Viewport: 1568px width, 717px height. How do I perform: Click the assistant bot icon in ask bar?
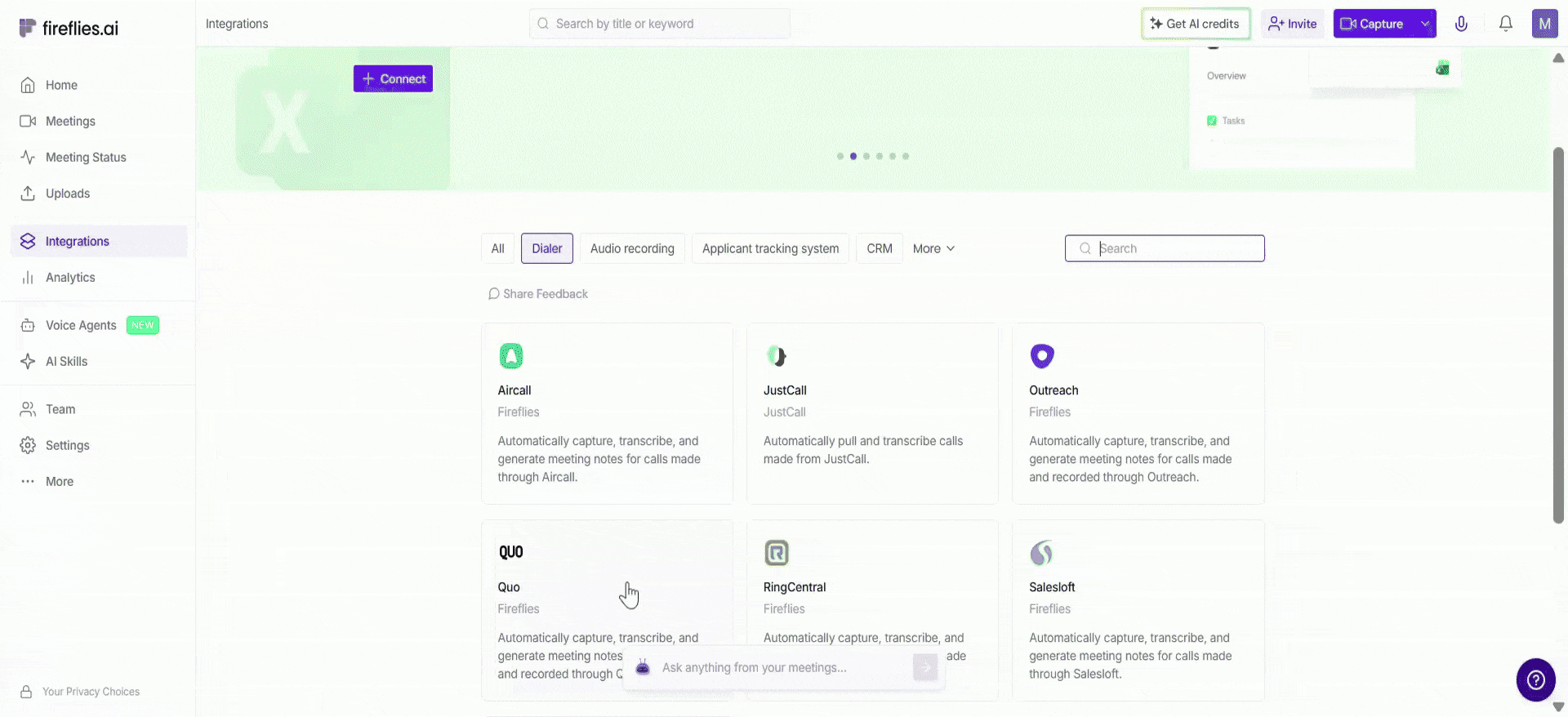click(x=643, y=667)
